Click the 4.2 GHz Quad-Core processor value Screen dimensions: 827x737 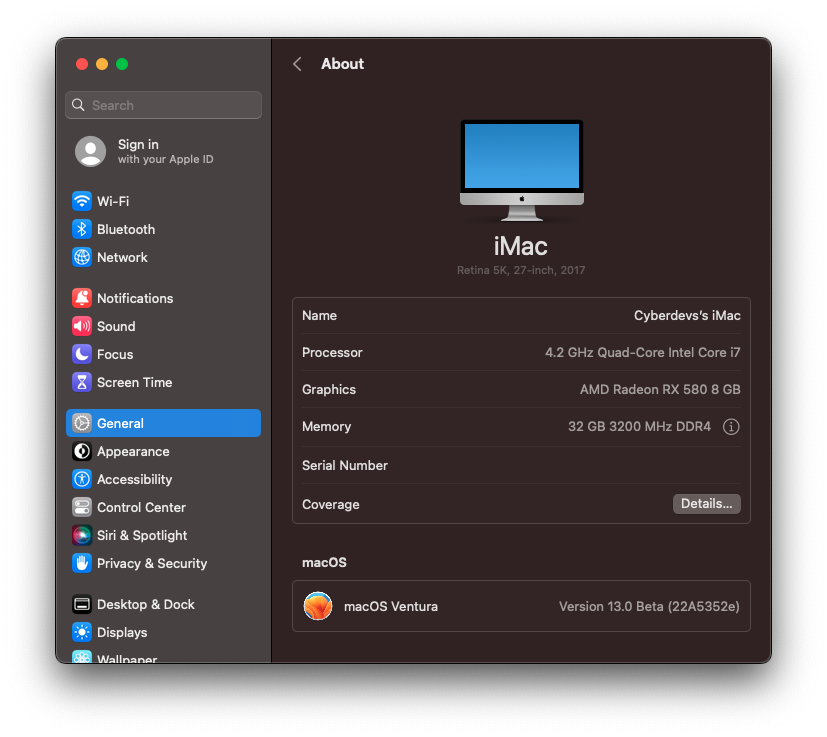[x=642, y=352]
